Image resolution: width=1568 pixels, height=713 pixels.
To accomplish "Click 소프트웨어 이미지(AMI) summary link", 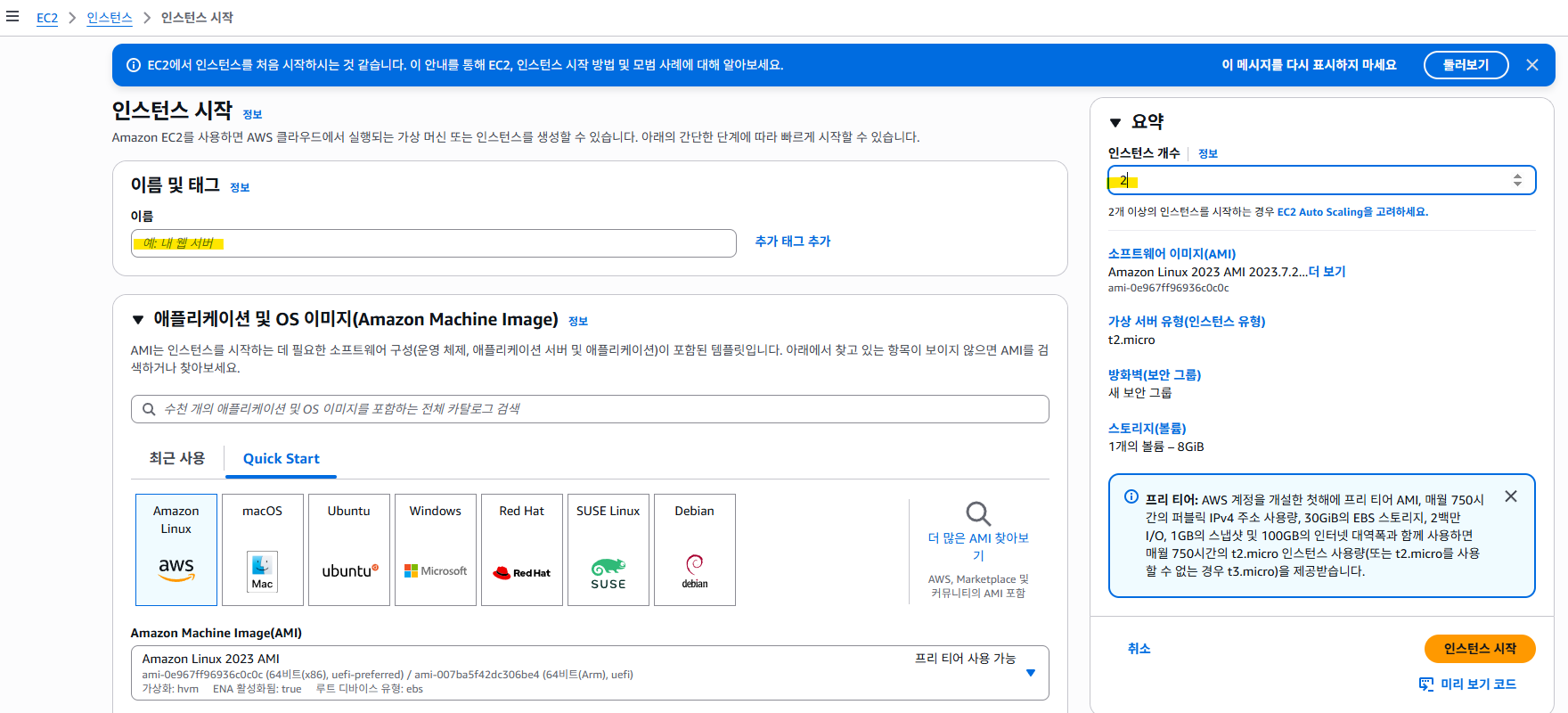I will 1172,254.
